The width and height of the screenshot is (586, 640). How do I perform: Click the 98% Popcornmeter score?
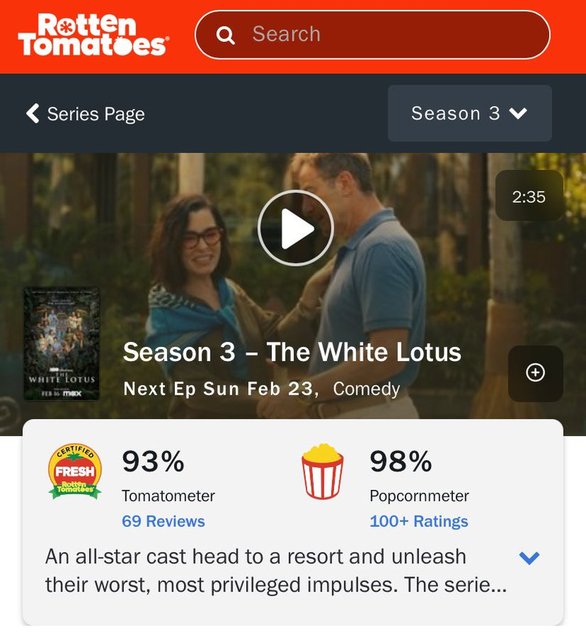click(x=401, y=462)
